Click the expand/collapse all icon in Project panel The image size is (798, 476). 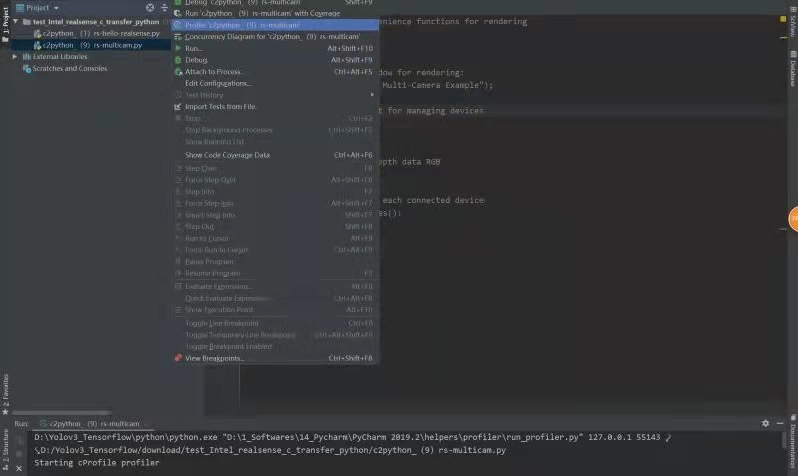click(164, 7)
